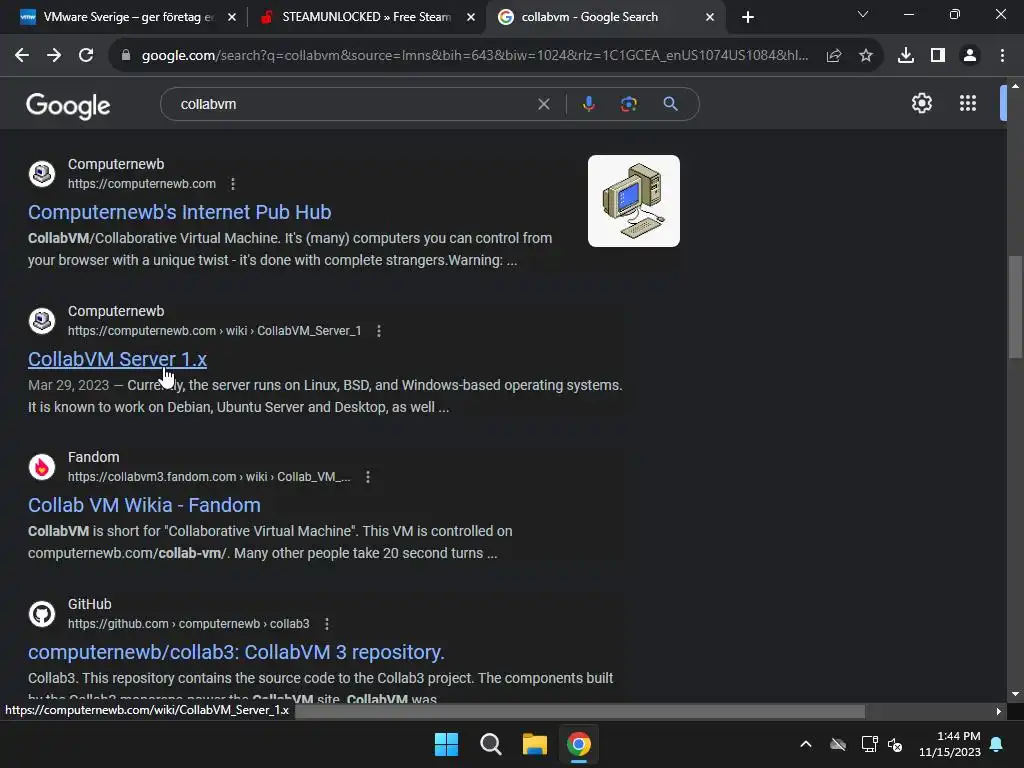
Task: Click the OneDrive cloud tray icon
Action: [x=838, y=744]
